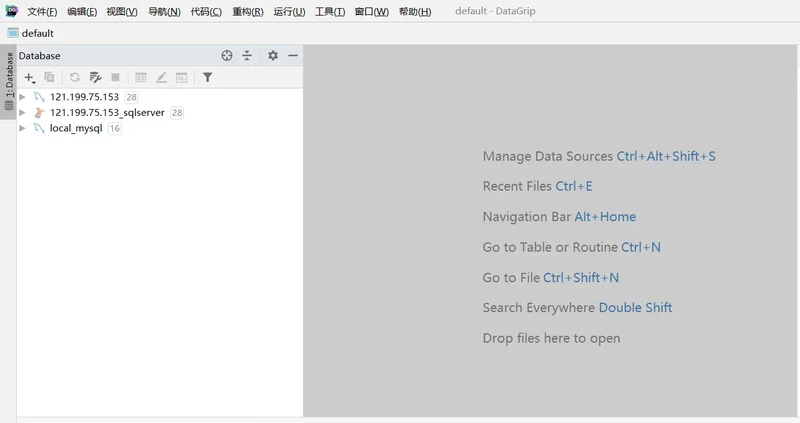Expand the 121.199.75.153_sqlserver node
The height and width of the screenshot is (423, 800).
pyautogui.click(x=23, y=113)
